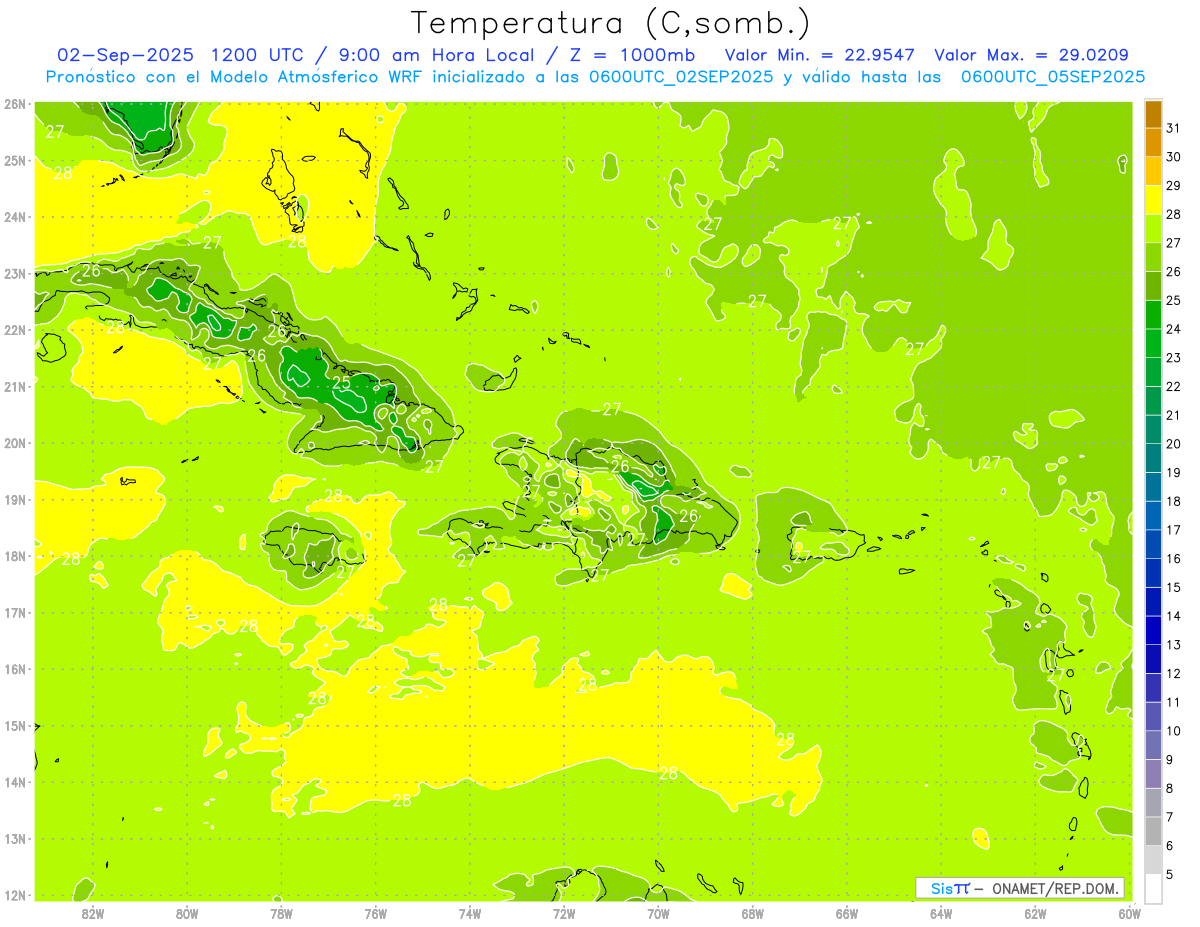Image resolution: width=1200 pixels, height=927 pixels.
Task: Click the 60W longitude axis label
Action: (1130, 914)
